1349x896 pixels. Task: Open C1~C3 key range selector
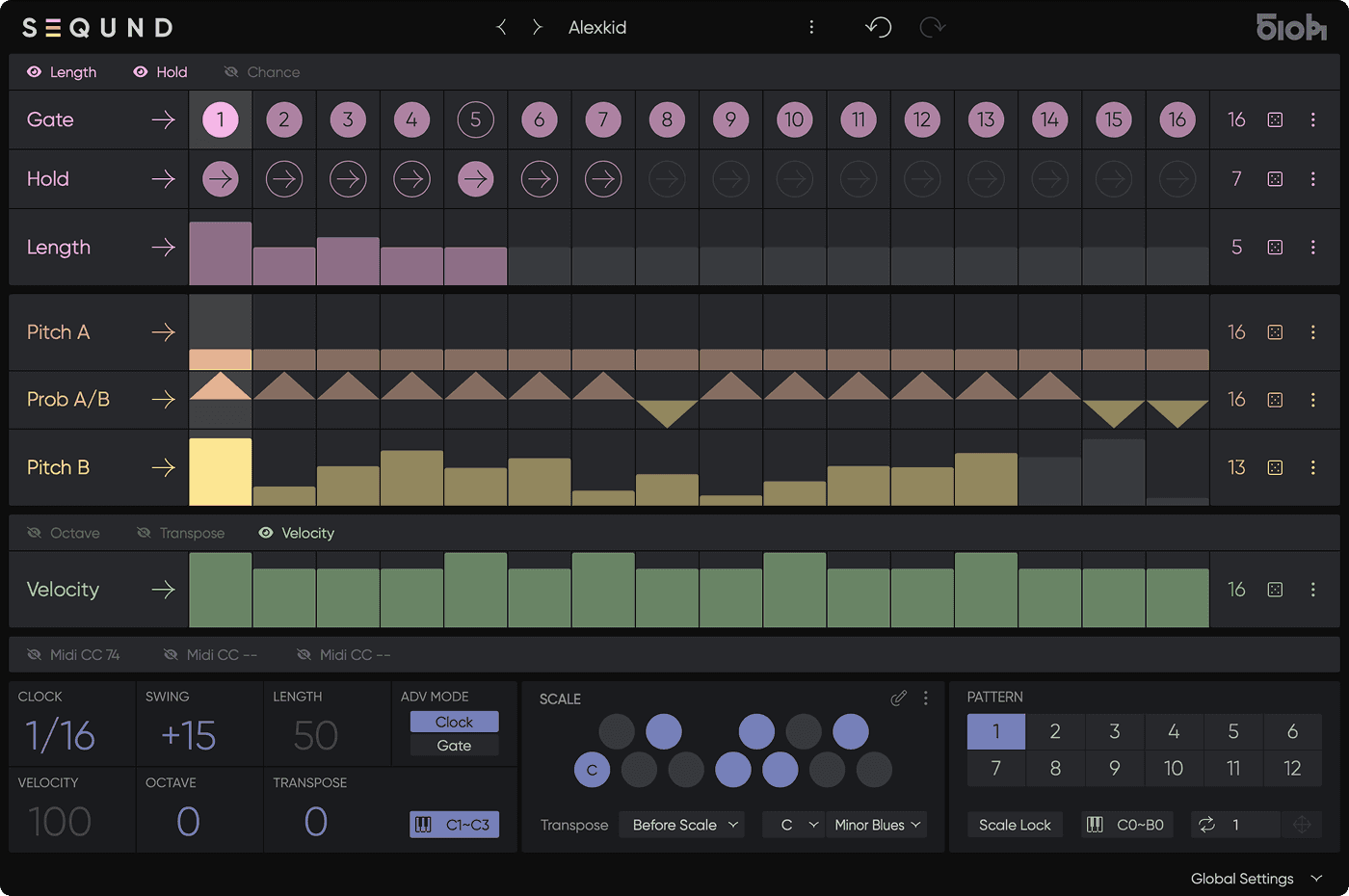point(455,825)
